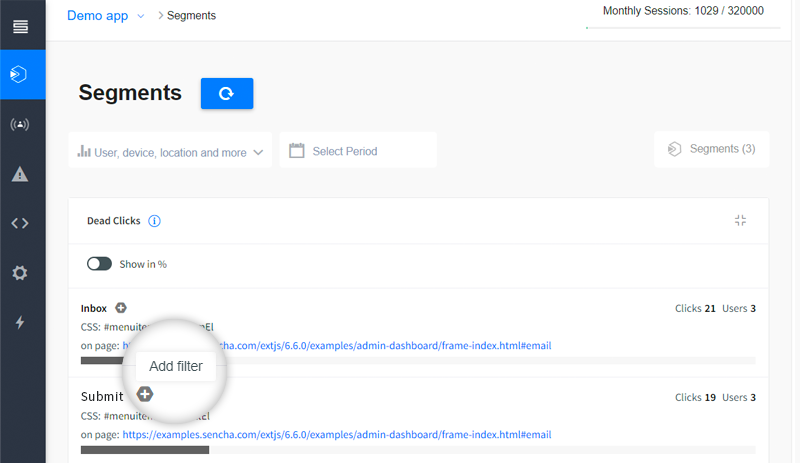The image size is (800, 463).
Task: Open the live users broadcast icon
Action: click(20, 124)
